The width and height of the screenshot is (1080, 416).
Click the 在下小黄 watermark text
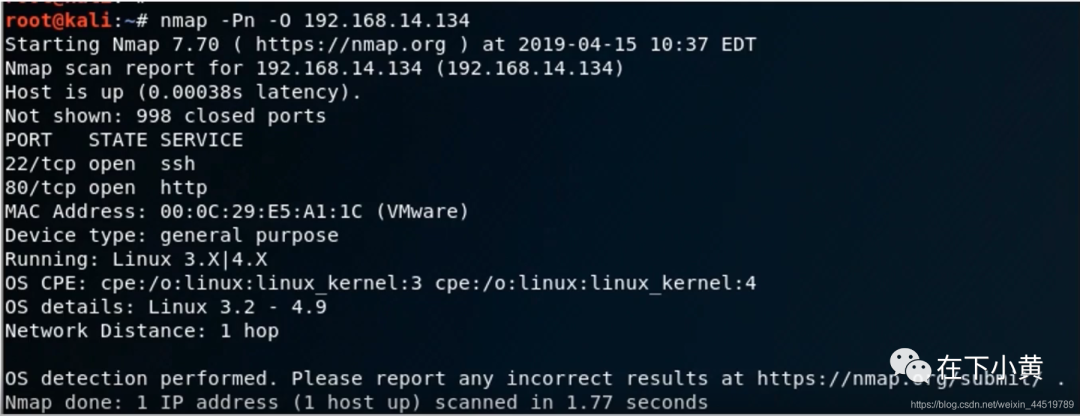tap(989, 366)
